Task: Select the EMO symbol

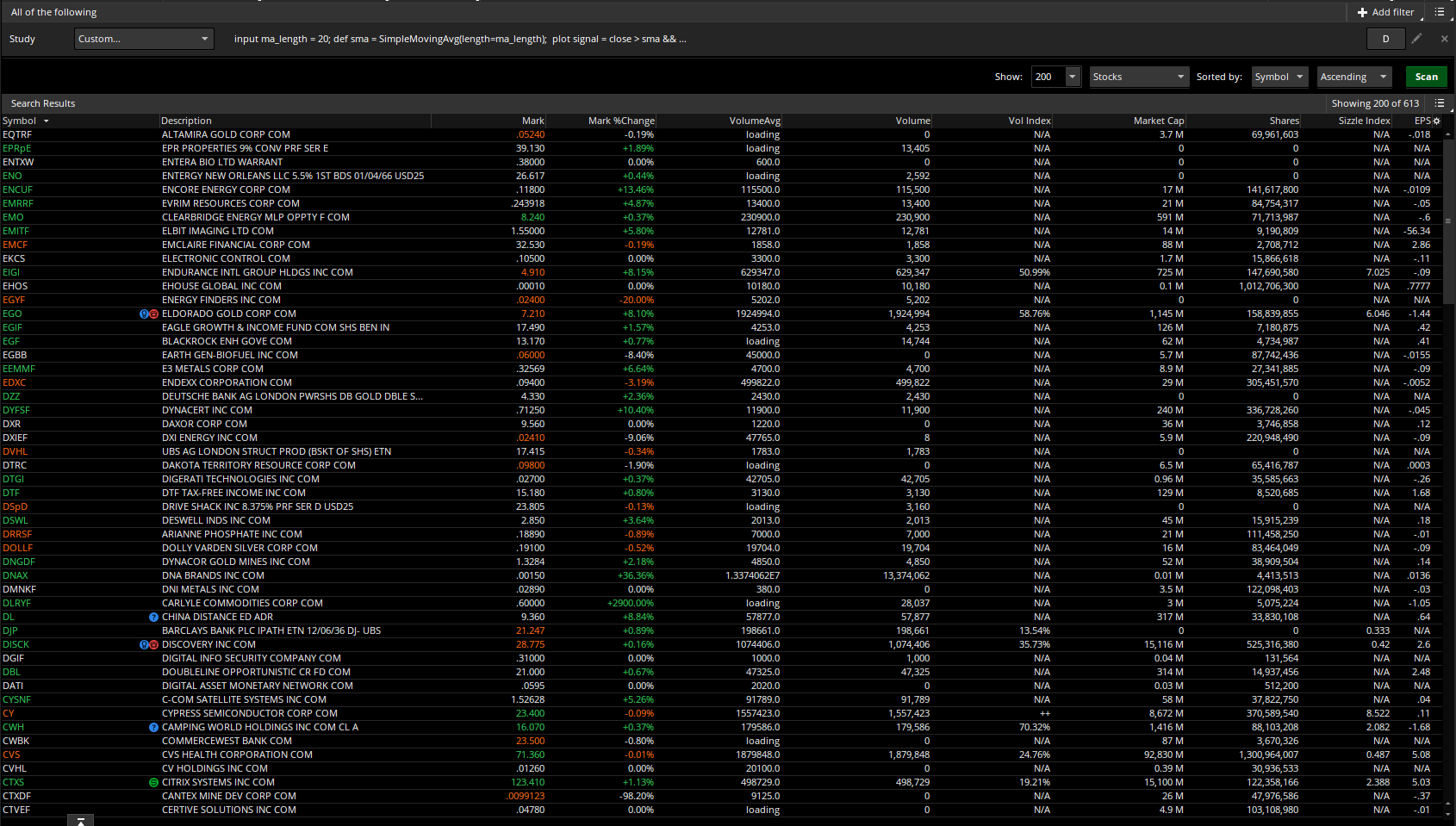Action: [13, 218]
